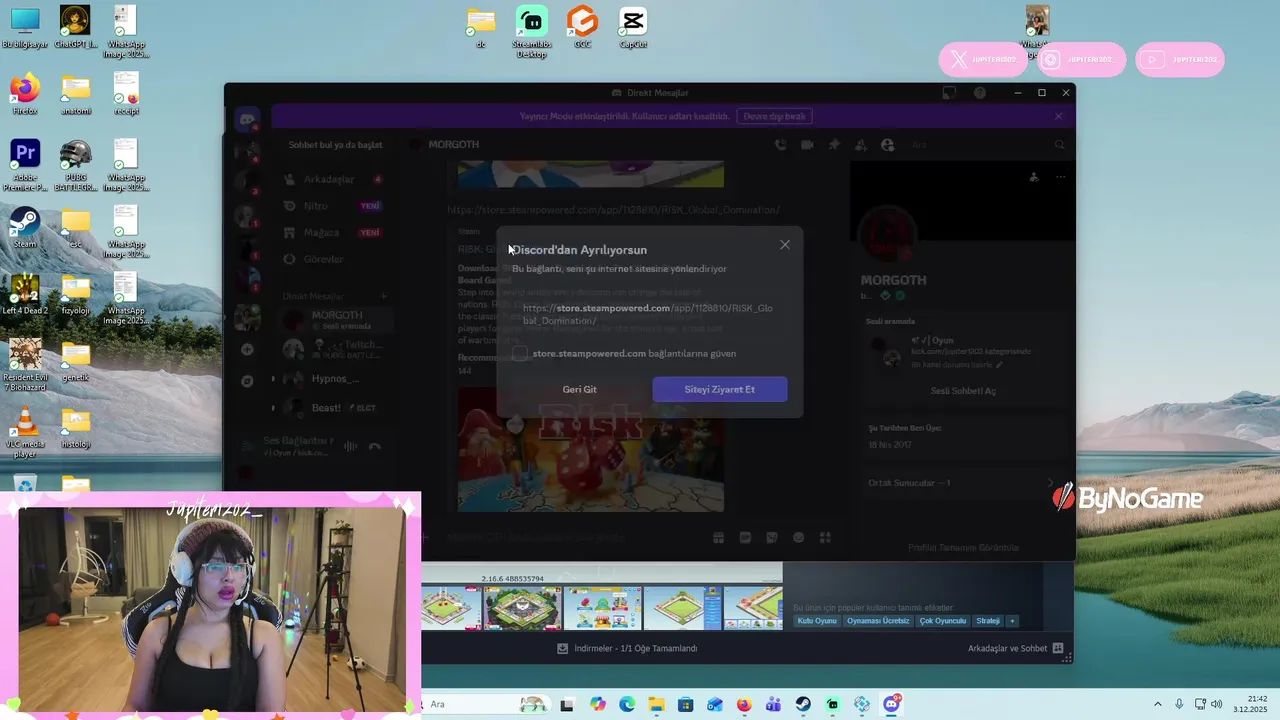Select the Beast! direct message
This screenshot has height=720, width=1280.
[x=334, y=408]
